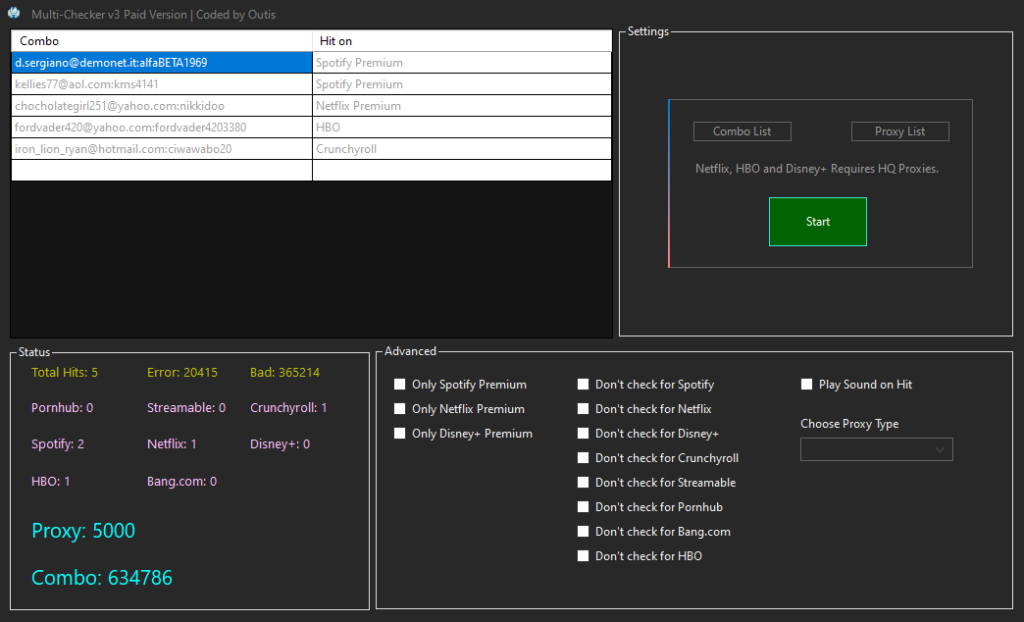Toggle Don't check for Spotify
Screen dimensions: 1024x622
tap(583, 384)
